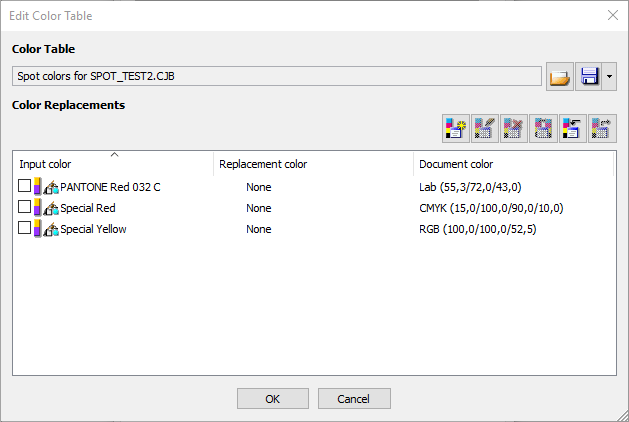This screenshot has width=629, height=422.
Task: Click the yellow-purple swatch for PANTONE Red 032 C
Action: [x=37, y=187]
